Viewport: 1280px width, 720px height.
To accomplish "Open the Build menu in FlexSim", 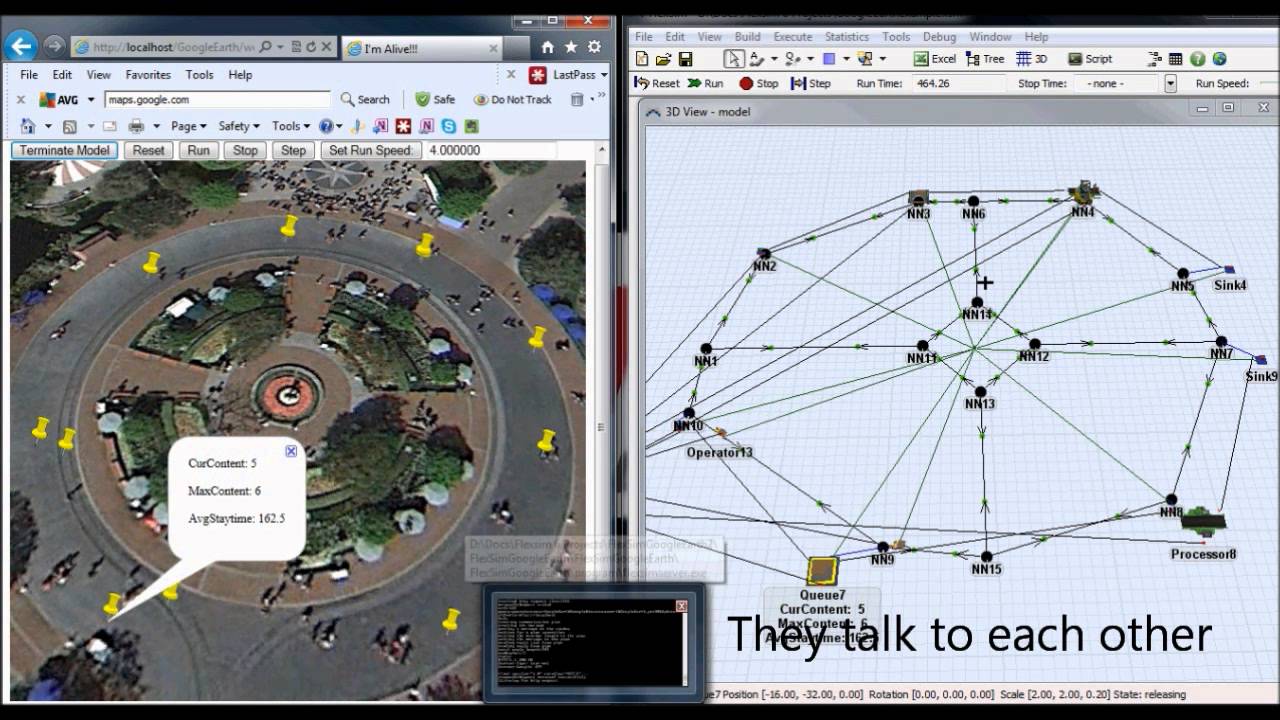I will pos(747,37).
